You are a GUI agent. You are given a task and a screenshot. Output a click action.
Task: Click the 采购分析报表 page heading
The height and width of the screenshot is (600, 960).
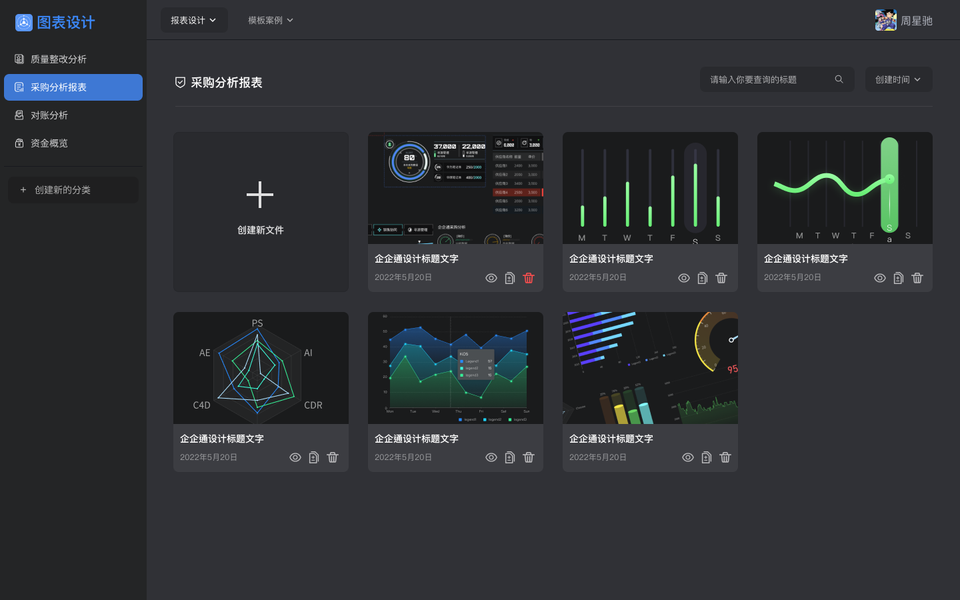coord(227,83)
